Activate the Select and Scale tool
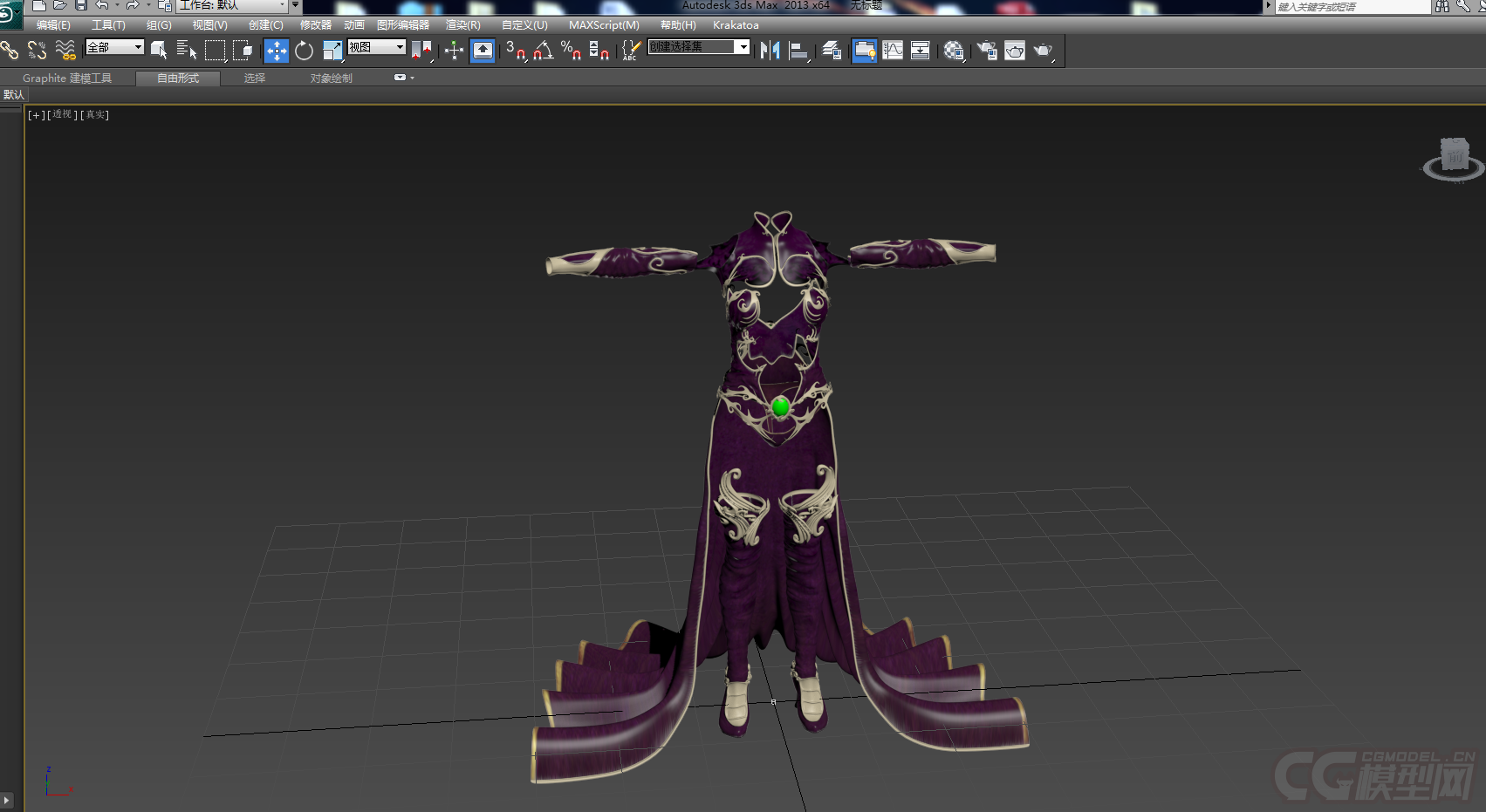1486x812 pixels. coord(332,51)
